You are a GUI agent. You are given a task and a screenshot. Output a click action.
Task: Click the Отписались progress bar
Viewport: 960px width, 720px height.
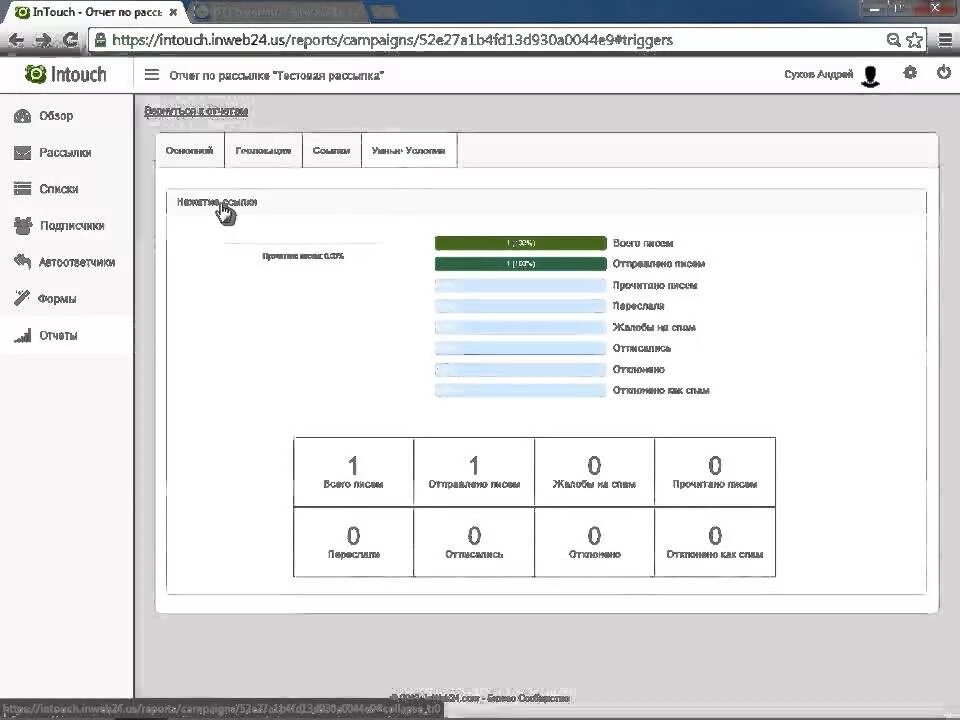(x=520, y=348)
